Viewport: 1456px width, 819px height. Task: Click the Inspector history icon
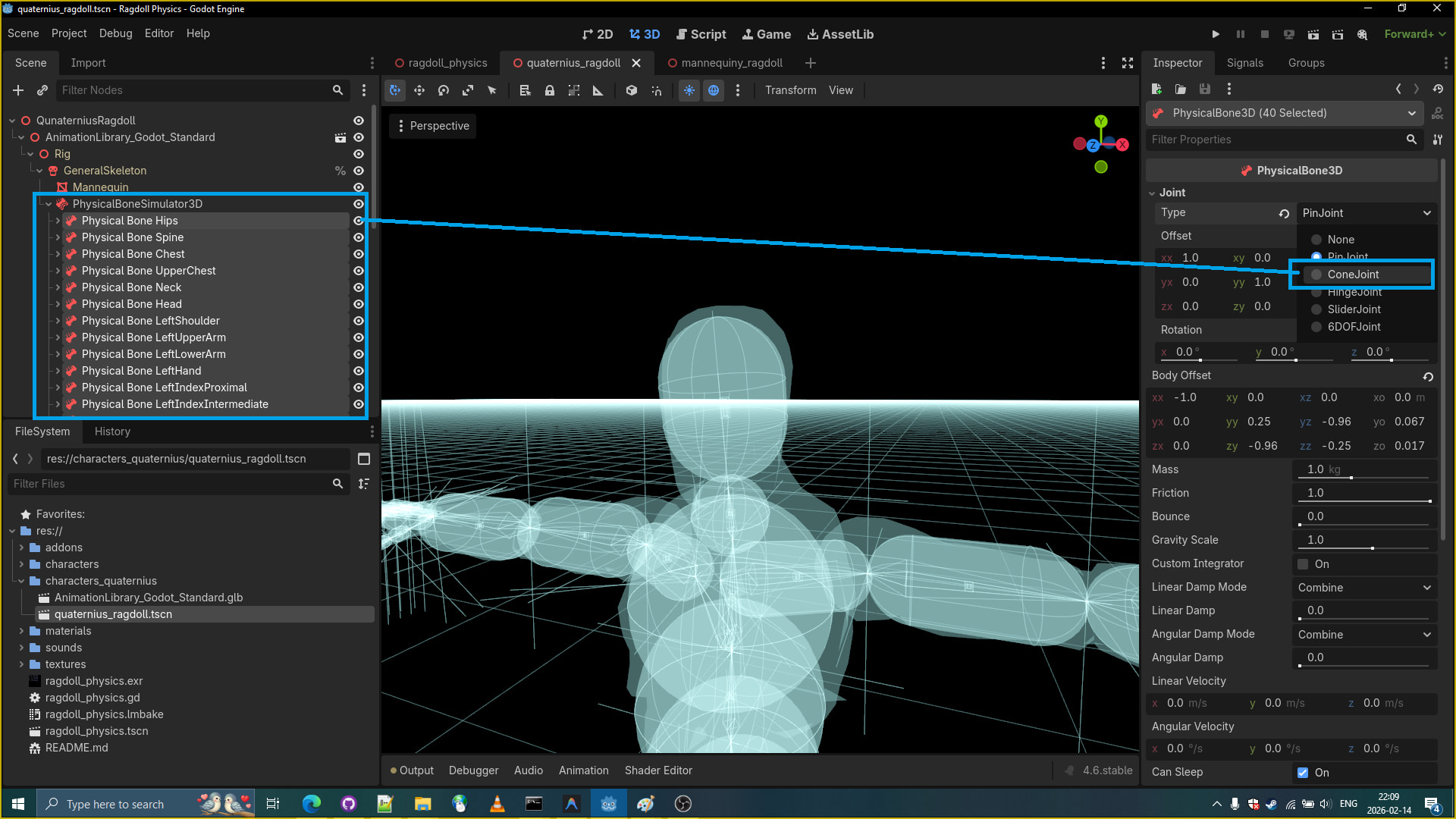tap(1438, 89)
